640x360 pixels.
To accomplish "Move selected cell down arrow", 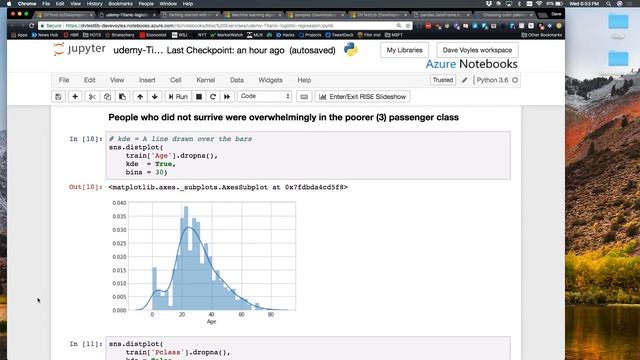I will coord(155,97).
